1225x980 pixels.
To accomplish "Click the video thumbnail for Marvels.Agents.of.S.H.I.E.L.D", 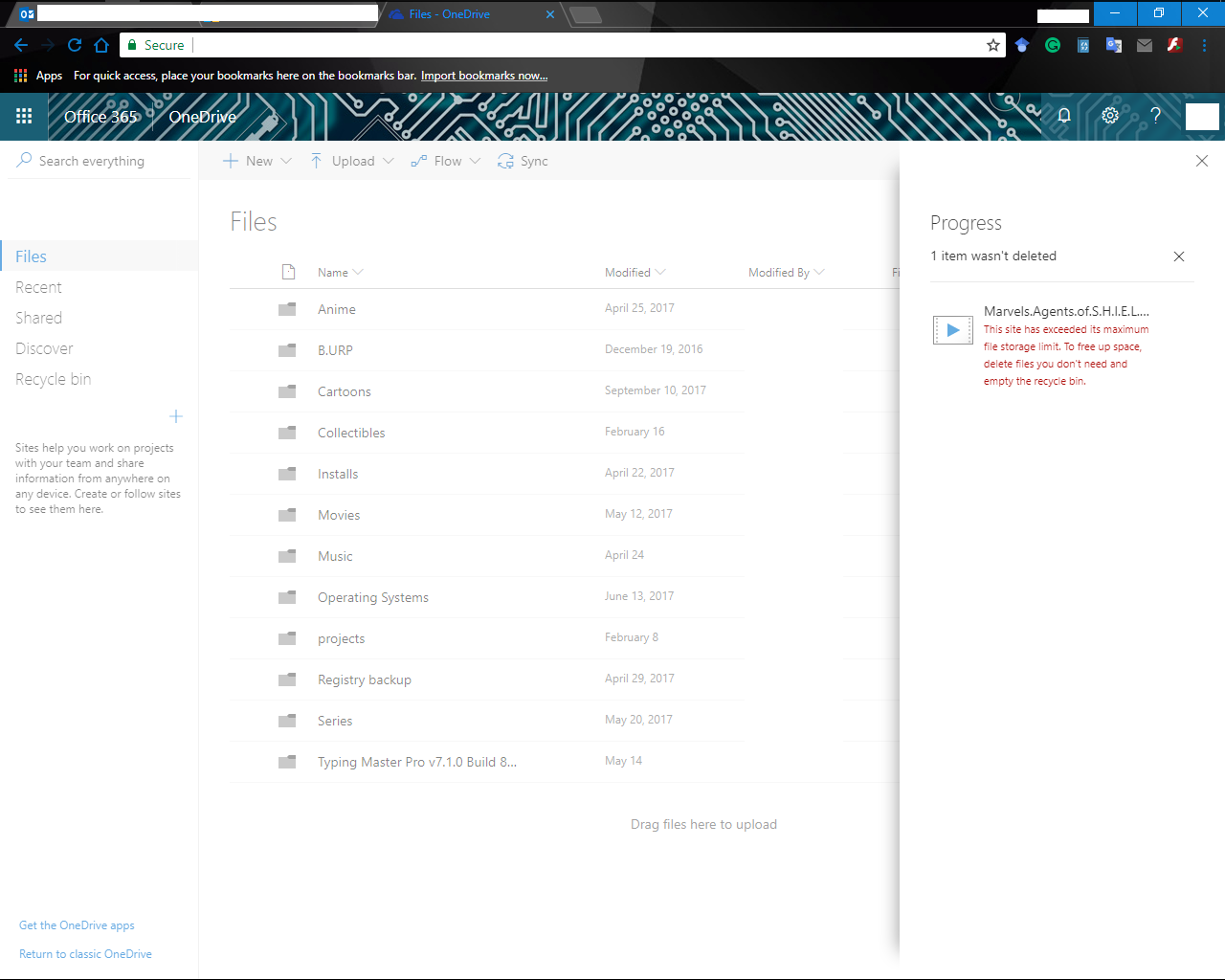I will (x=952, y=329).
